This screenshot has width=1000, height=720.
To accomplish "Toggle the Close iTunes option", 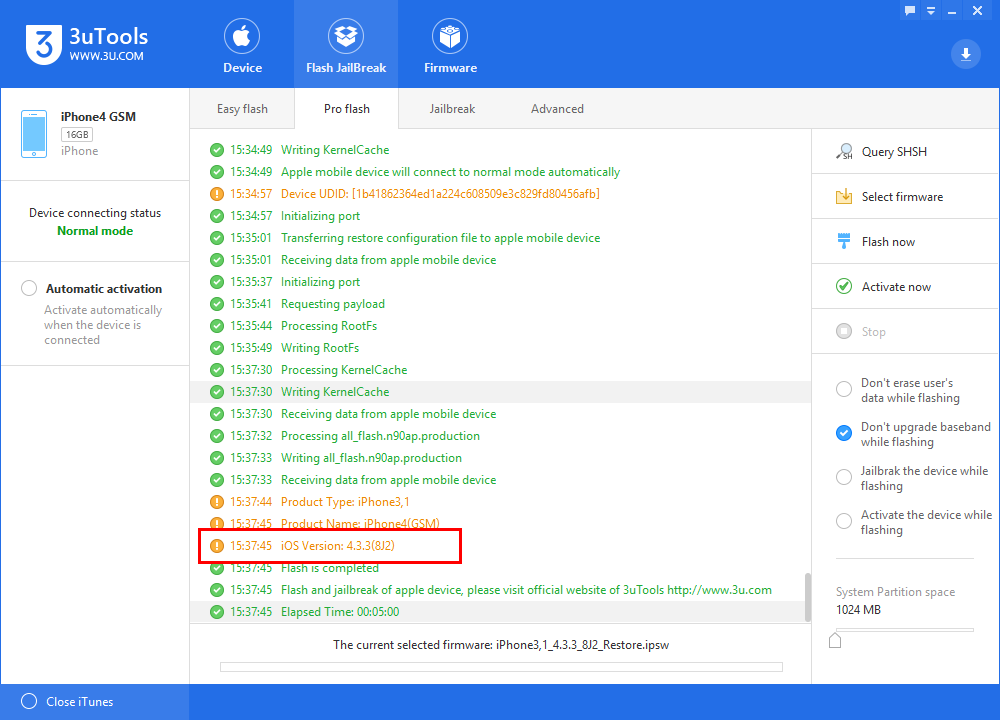I will [29, 702].
